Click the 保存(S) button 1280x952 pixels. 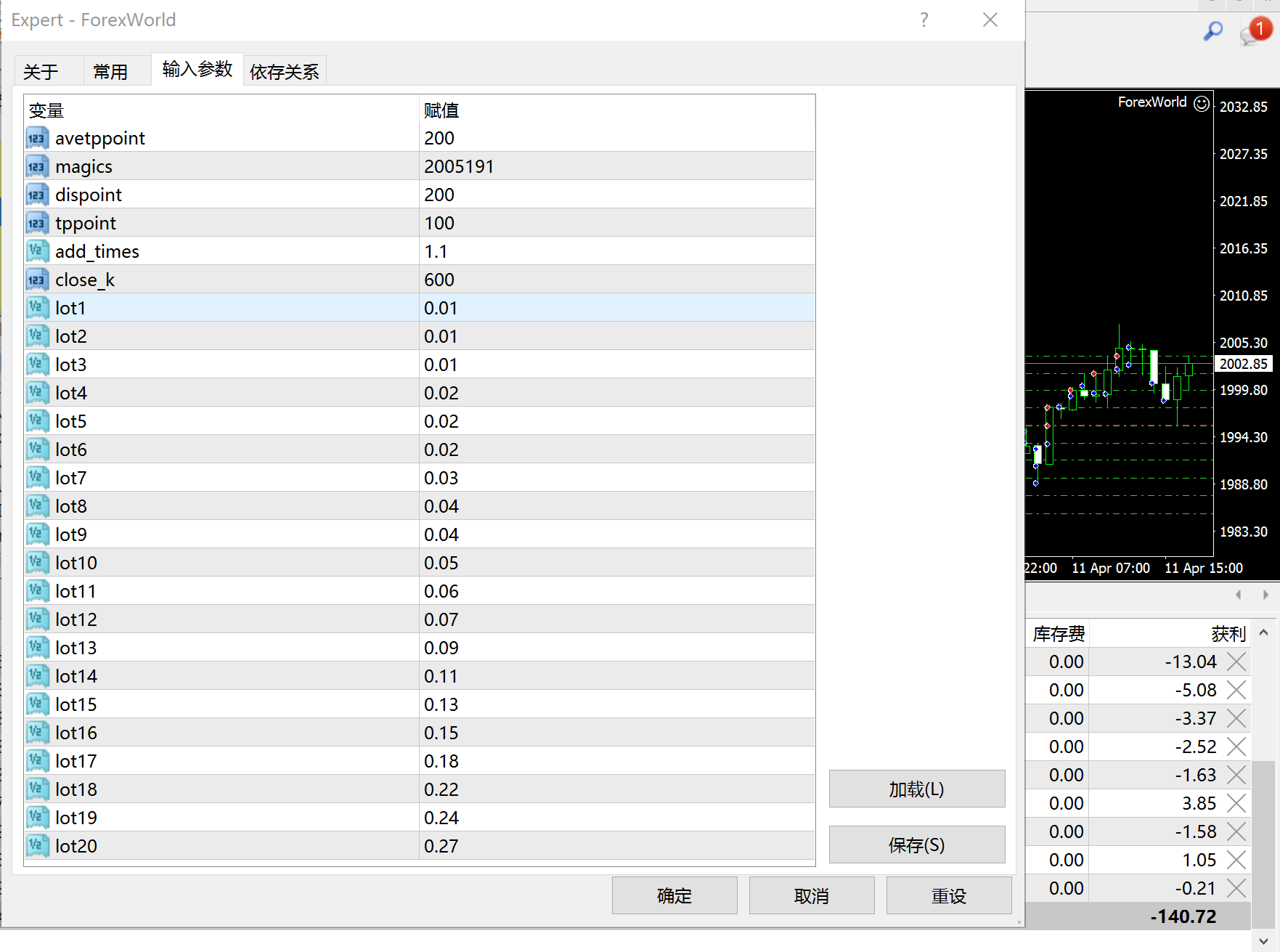[x=917, y=845]
